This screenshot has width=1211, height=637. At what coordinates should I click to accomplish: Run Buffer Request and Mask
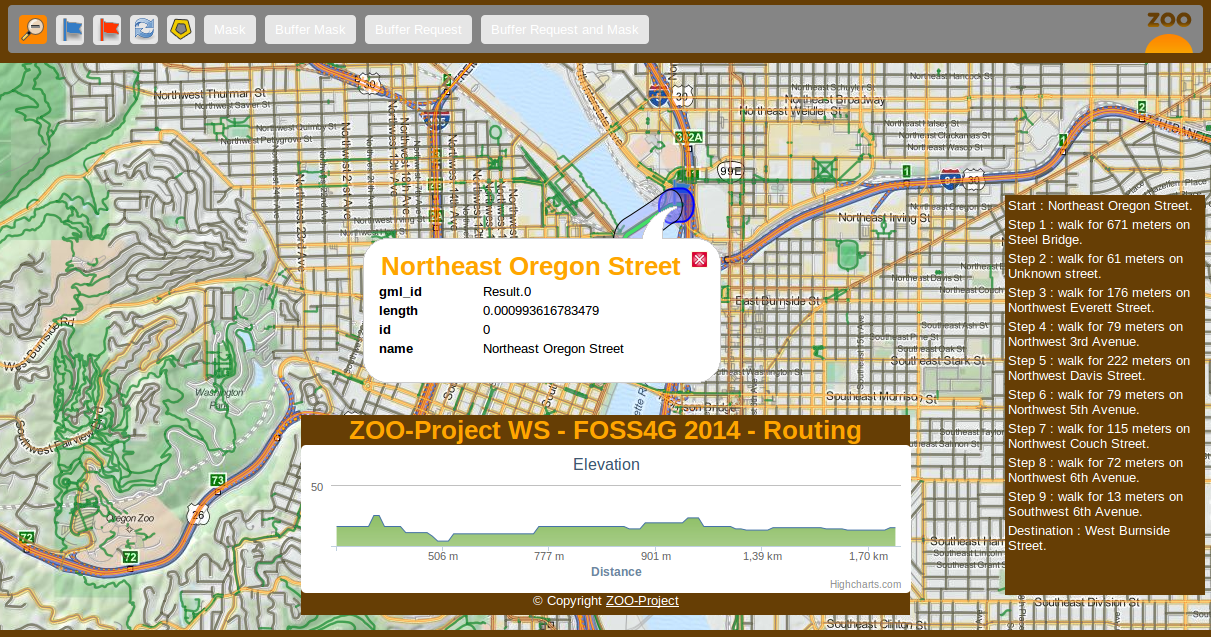[x=565, y=30]
